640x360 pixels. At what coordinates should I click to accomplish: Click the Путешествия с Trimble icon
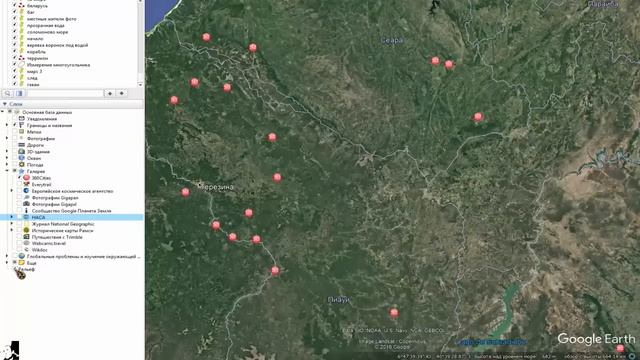point(27,237)
